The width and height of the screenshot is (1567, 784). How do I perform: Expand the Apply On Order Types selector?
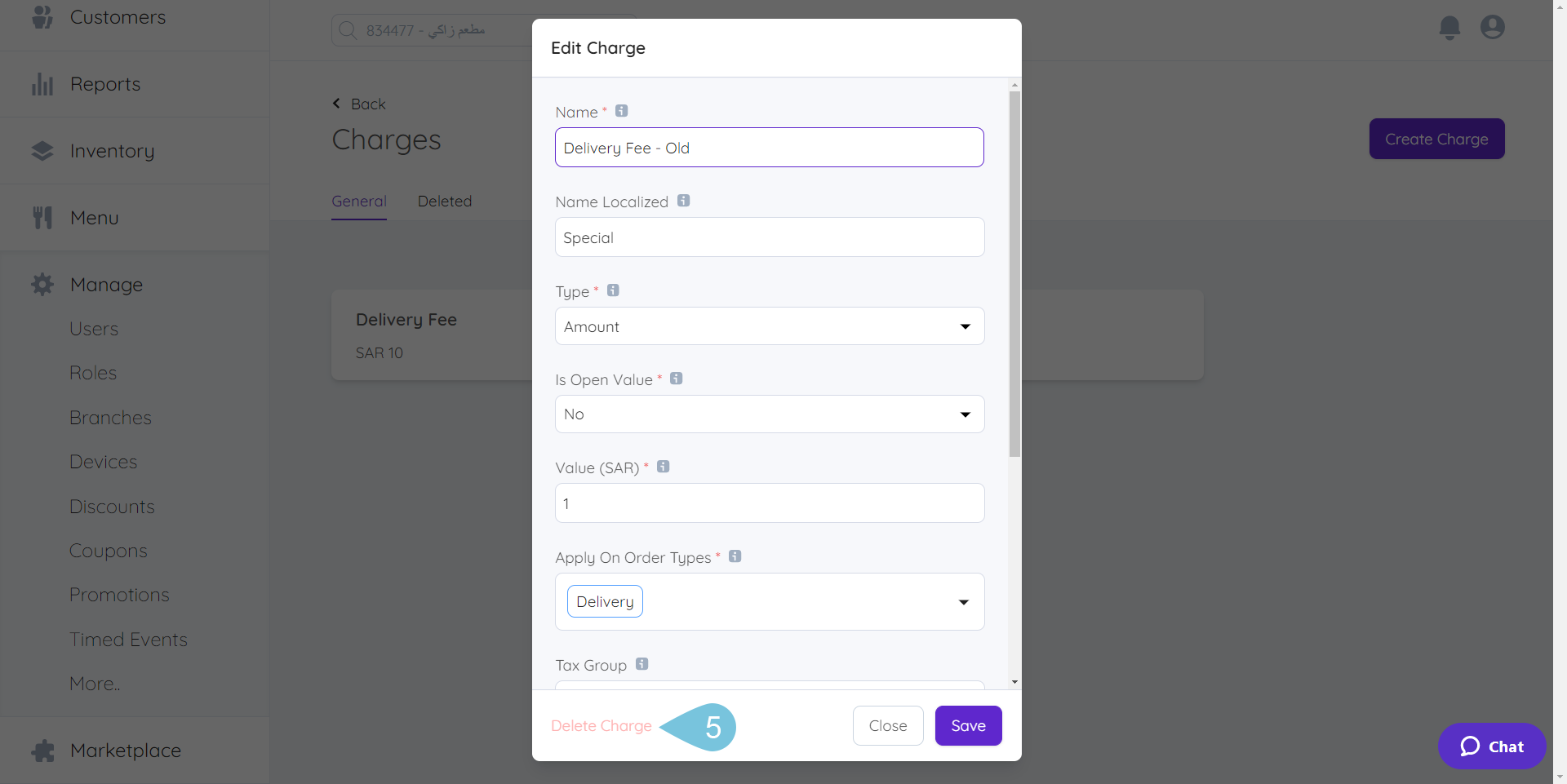(x=770, y=602)
